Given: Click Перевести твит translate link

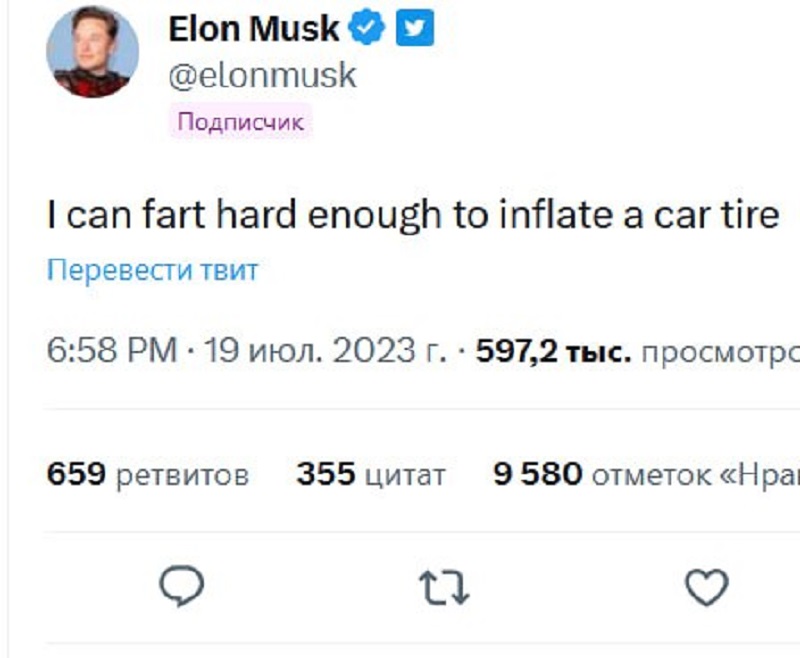Looking at the screenshot, I should click(x=152, y=270).
